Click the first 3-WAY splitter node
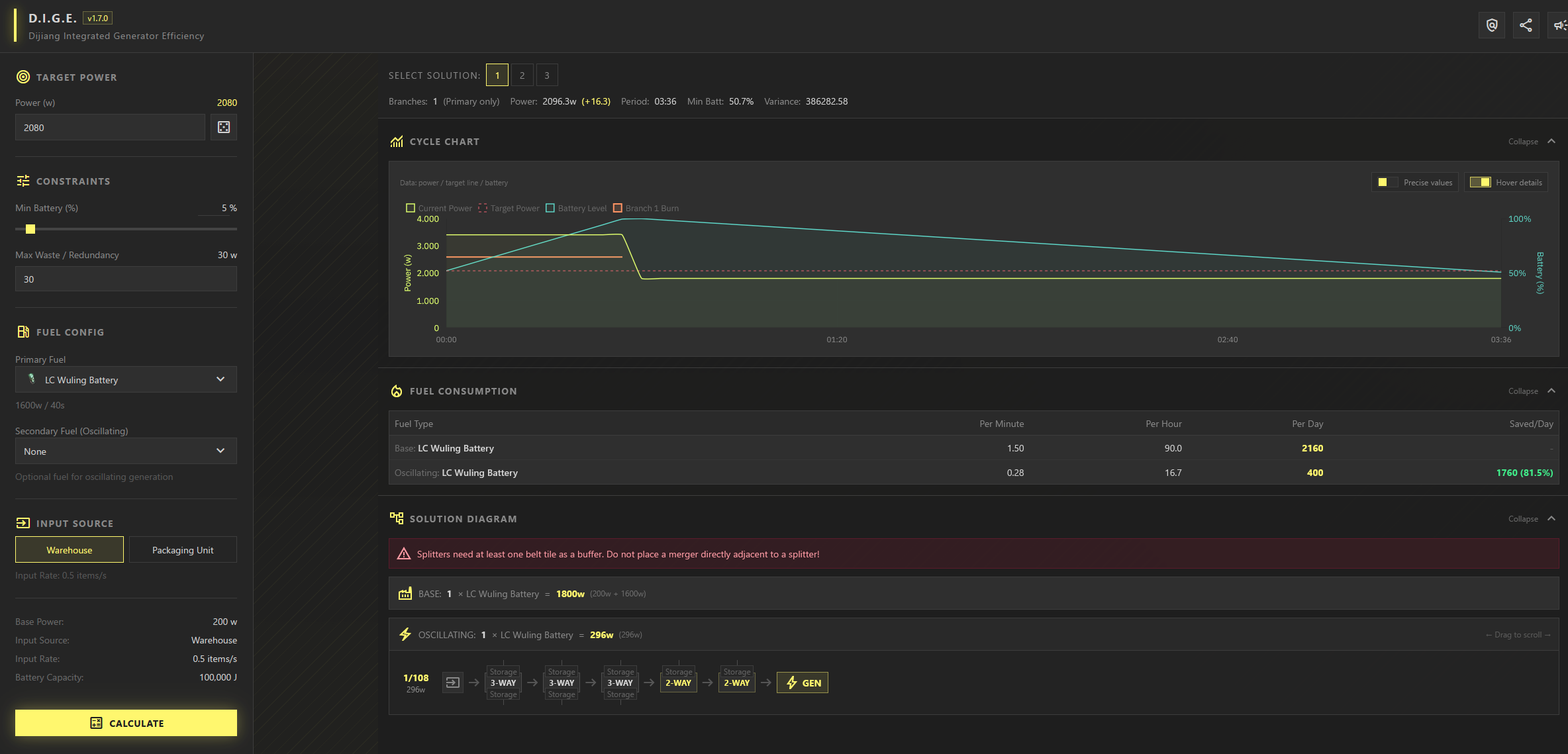 tap(503, 683)
